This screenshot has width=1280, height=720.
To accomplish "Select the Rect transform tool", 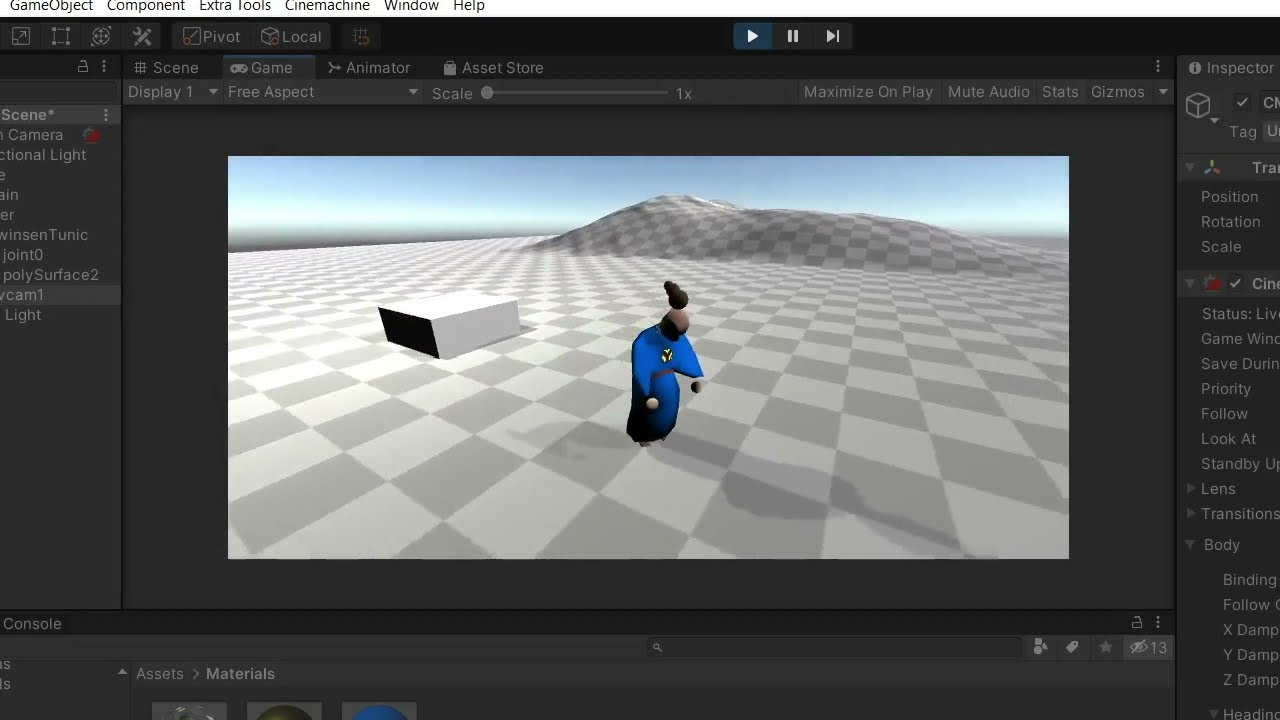I will pyautogui.click(x=61, y=37).
